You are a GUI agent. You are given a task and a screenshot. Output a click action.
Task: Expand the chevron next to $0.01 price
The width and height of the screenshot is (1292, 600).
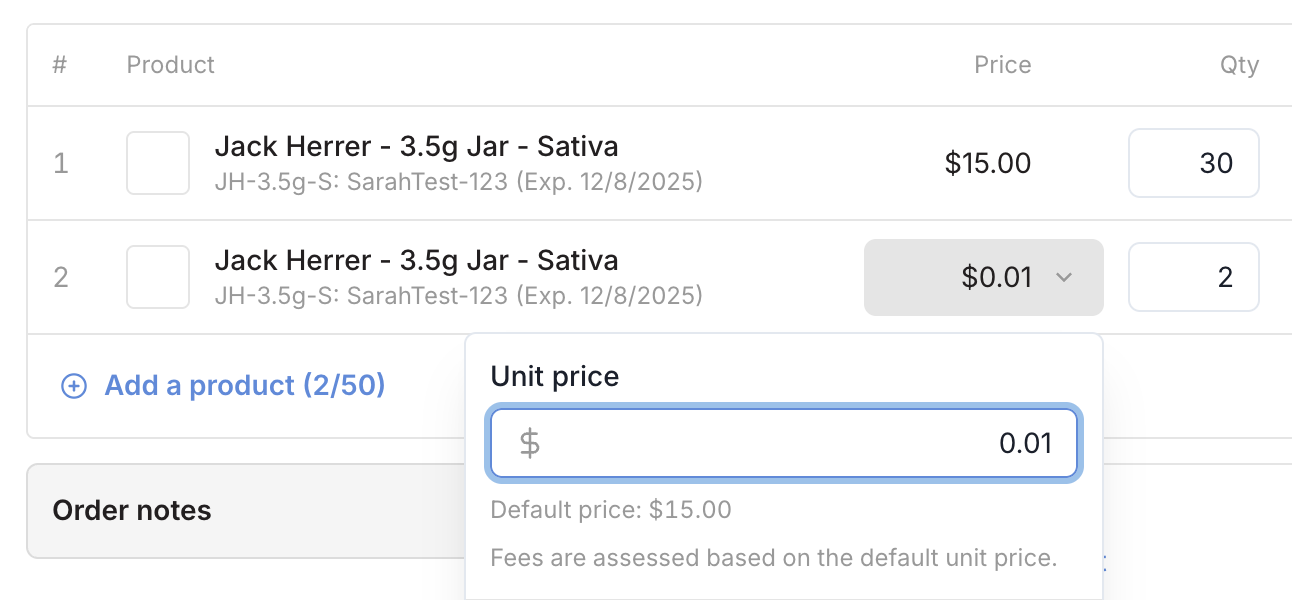[1064, 277]
